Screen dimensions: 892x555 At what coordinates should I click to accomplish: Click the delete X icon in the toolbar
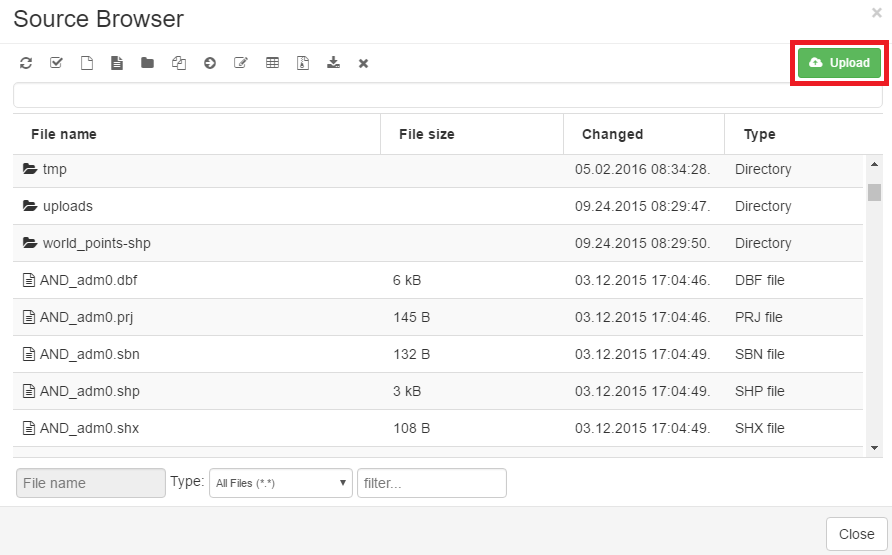[x=364, y=63]
